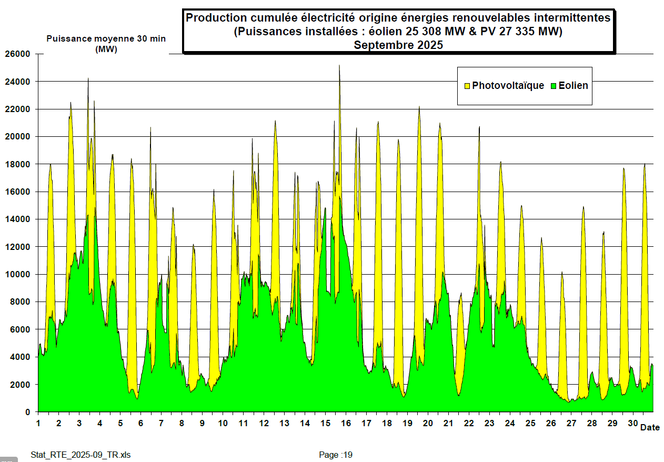Select the Photovoltaïque legend label
664x462 pixels.
(508, 86)
